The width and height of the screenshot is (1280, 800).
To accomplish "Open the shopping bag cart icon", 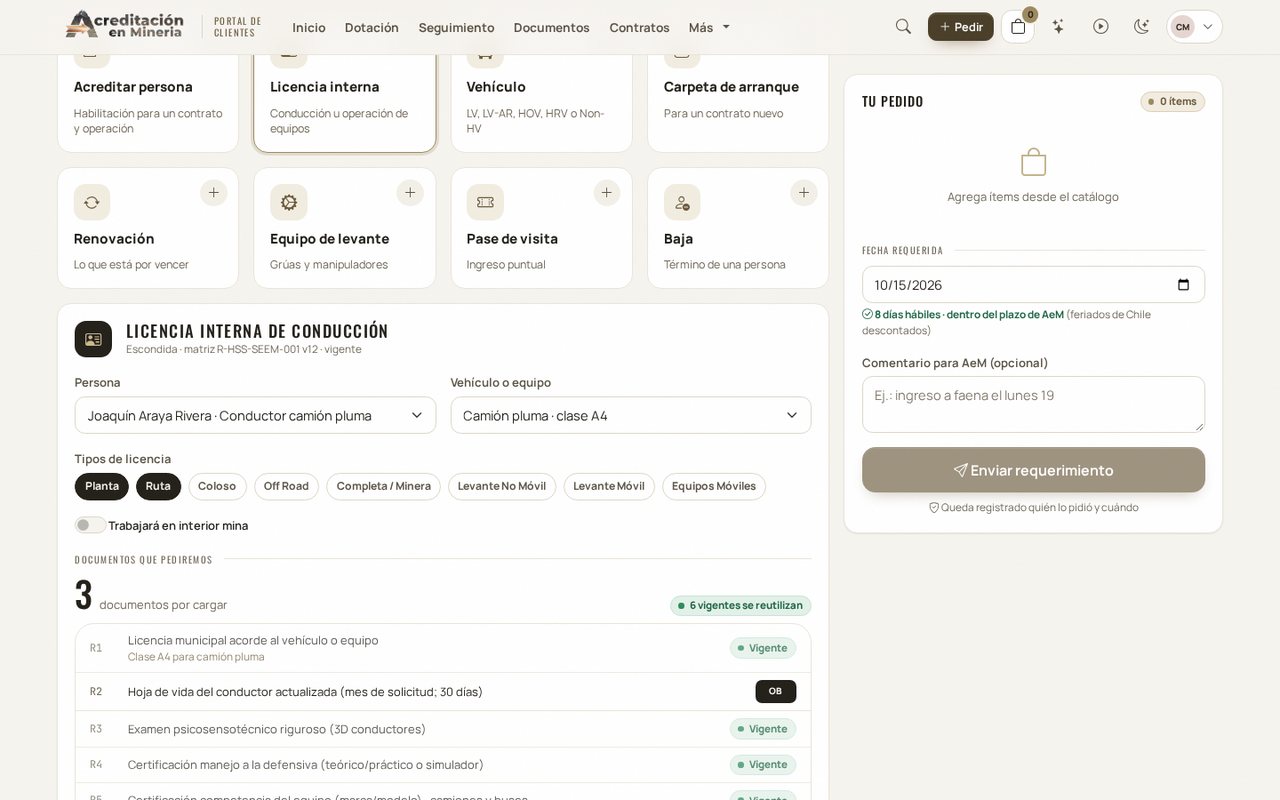I will tap(1018, 27).
